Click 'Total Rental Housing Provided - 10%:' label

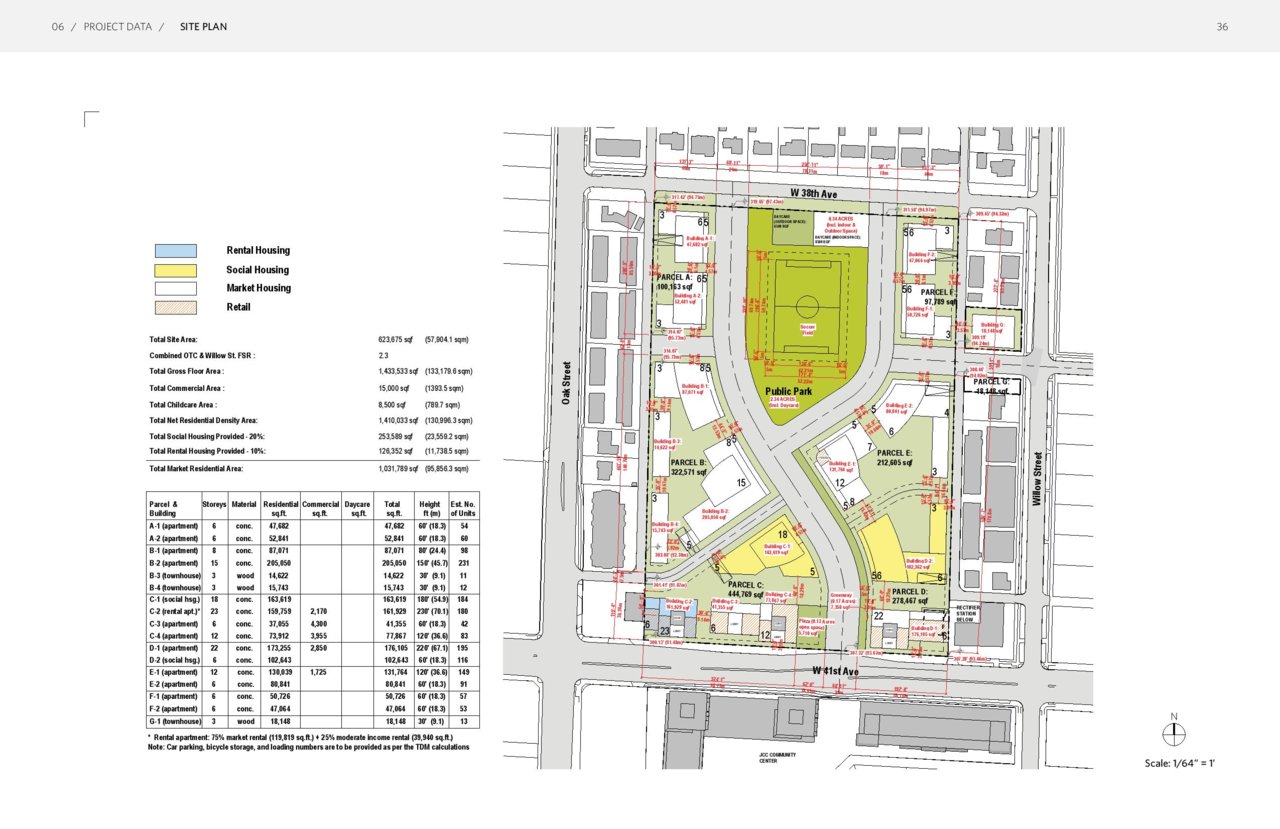[x=207, y=452]
